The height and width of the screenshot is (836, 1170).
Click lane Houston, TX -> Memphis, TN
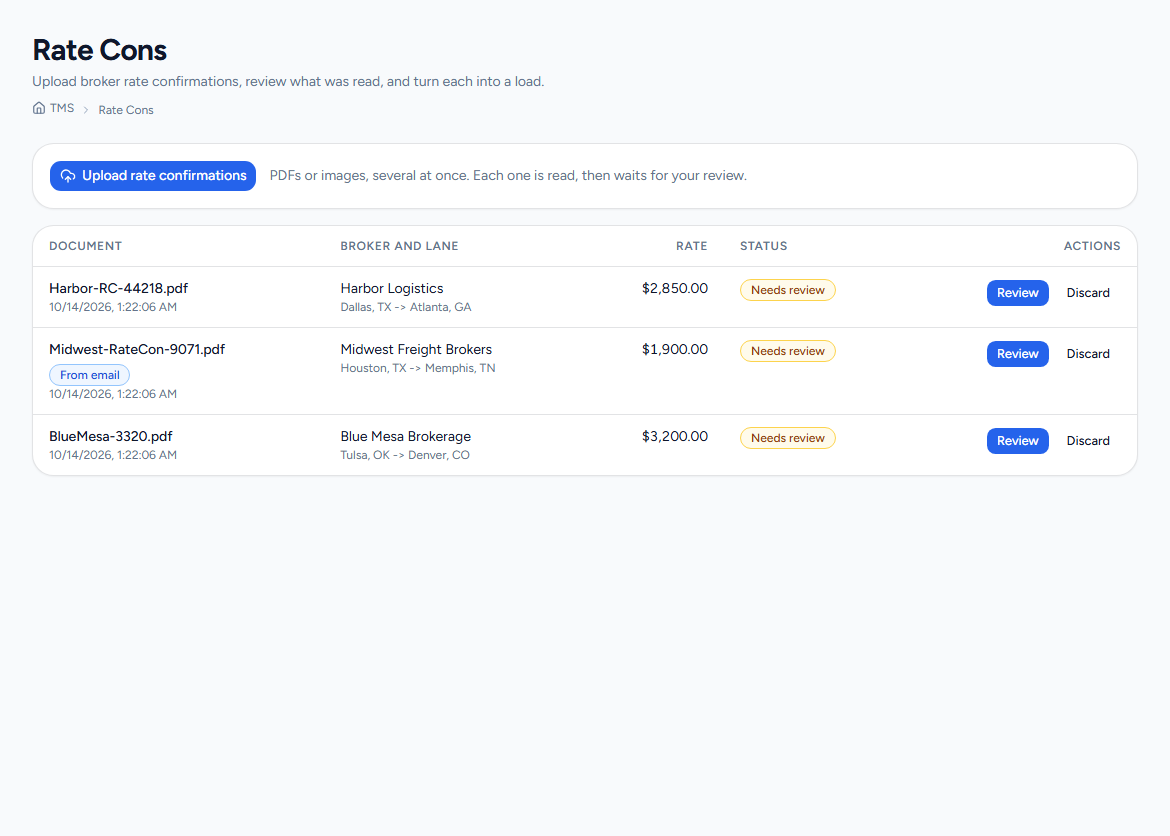click(418, 368)
